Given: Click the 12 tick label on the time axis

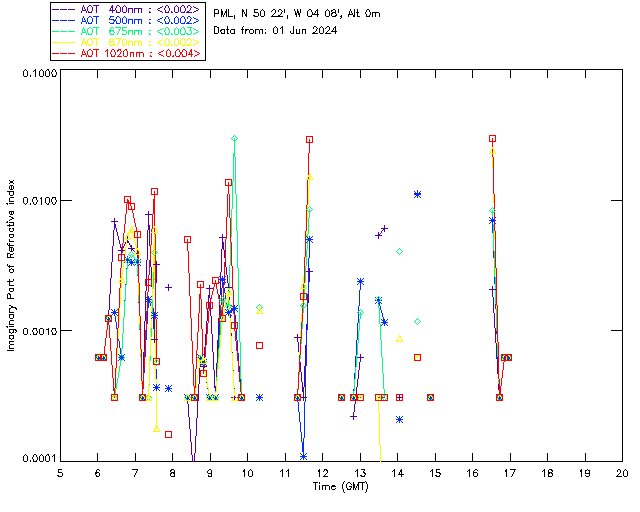Looking at the screenshot, I should (322, 472).
